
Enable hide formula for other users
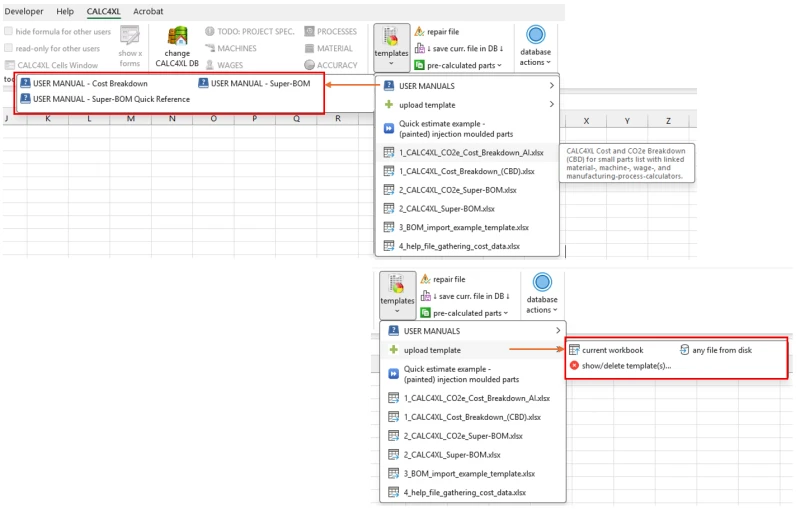(x=9, y=31)
